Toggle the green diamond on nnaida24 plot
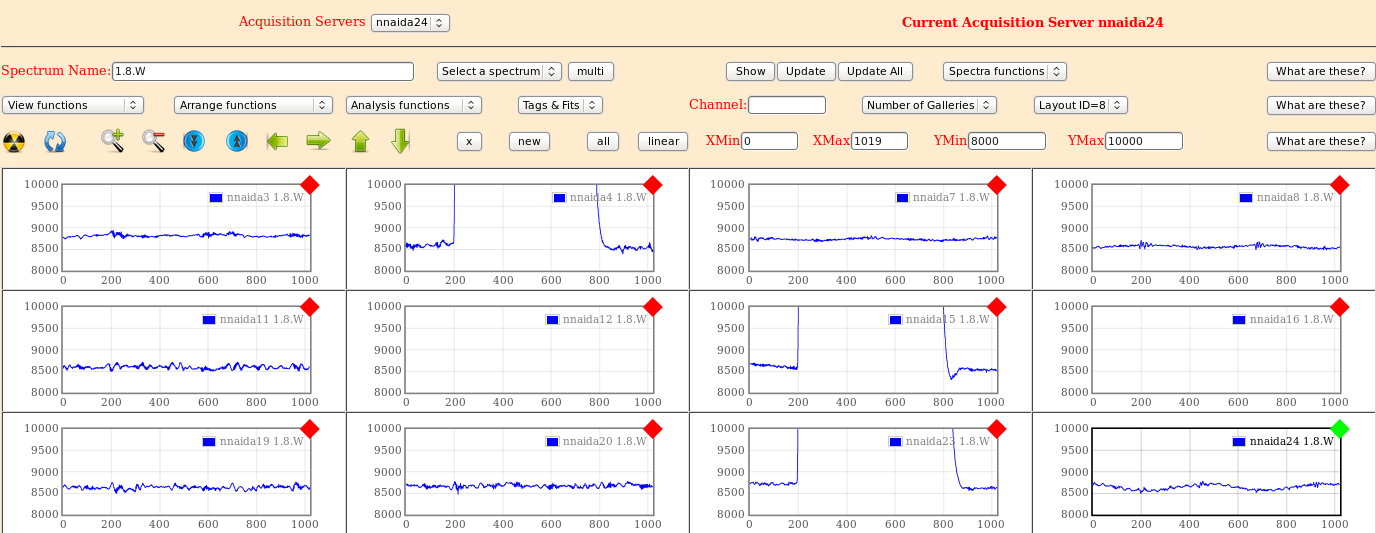The image size is (1376, 533). 1340,429
